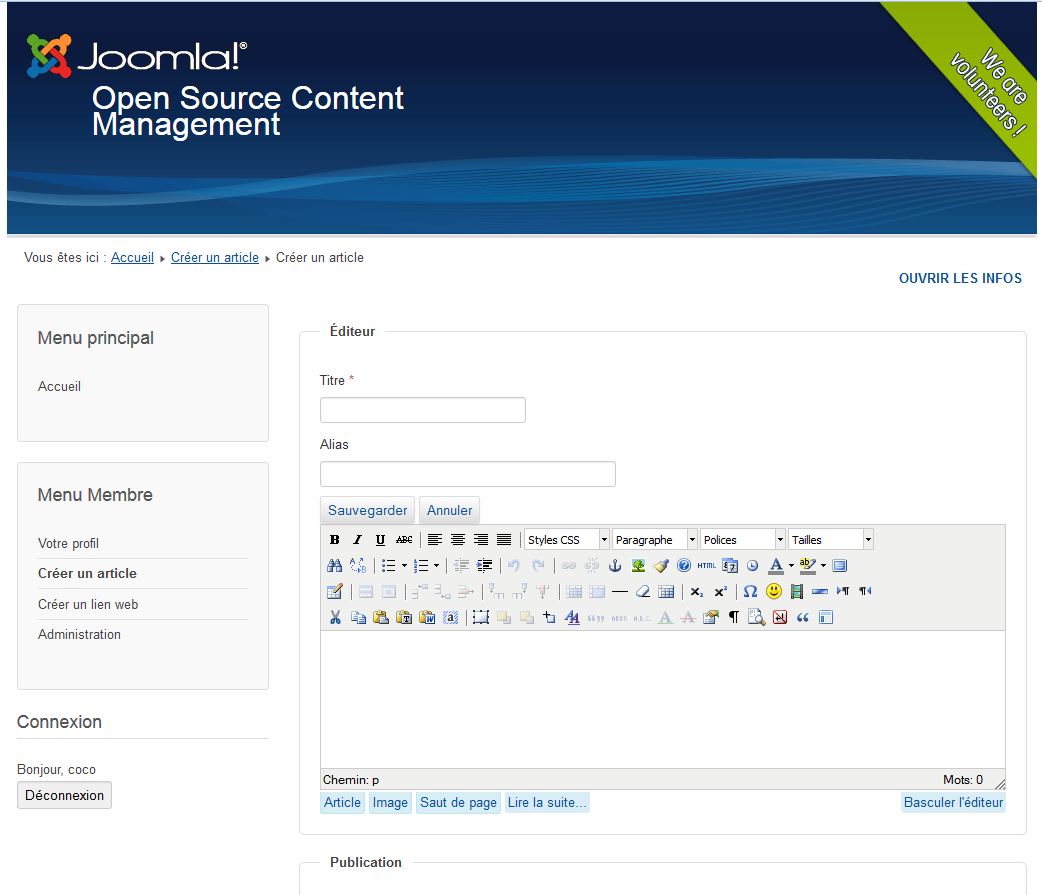Align text left

pyautogui.click(x=435, y=540)
